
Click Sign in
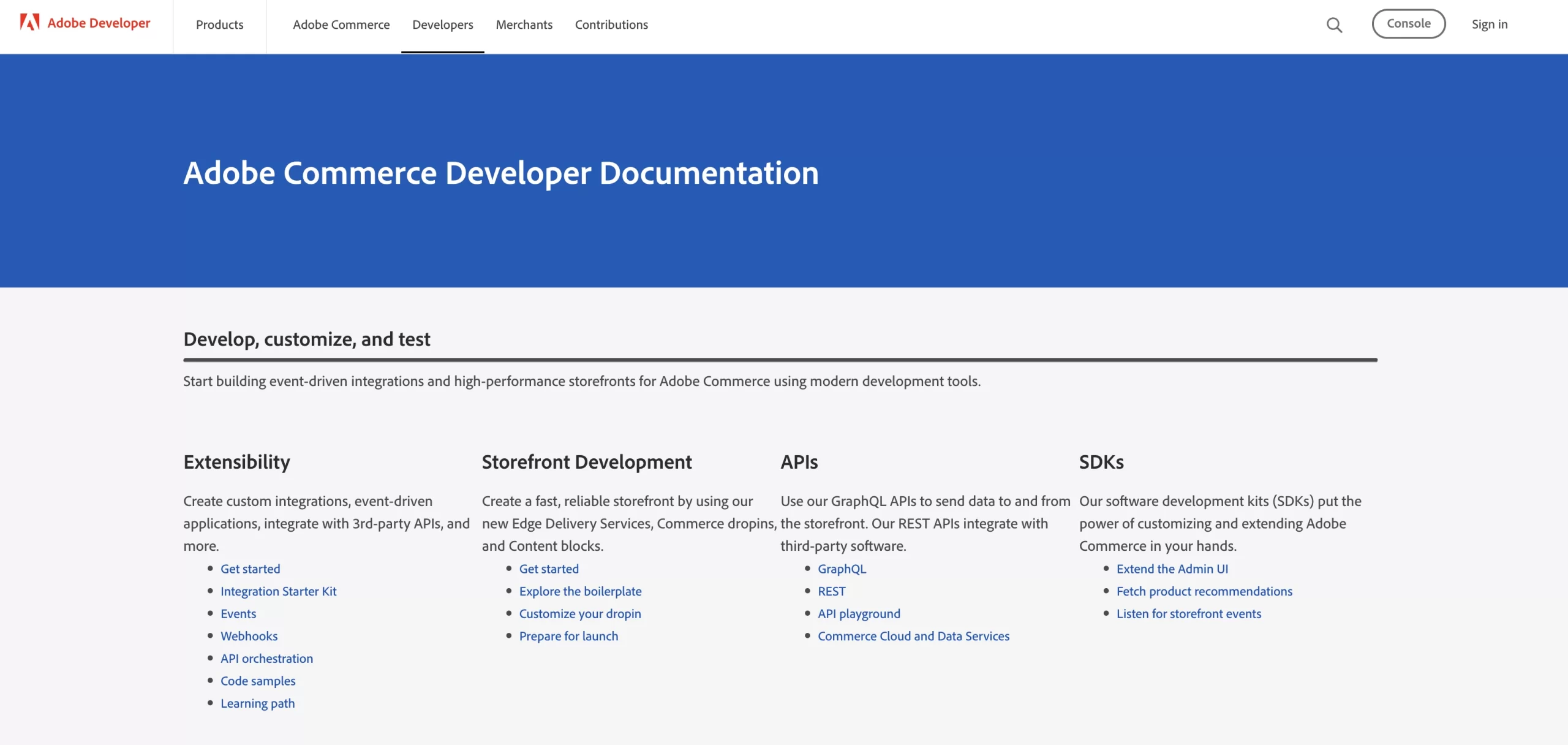tap(1490, 25)
